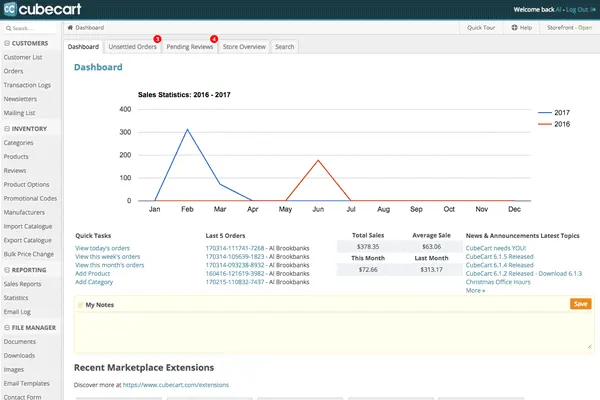Viewport: 600px width, 400px height.
Task: Click the home icon in the breadcrumb
Action: (x=69, y=28)
